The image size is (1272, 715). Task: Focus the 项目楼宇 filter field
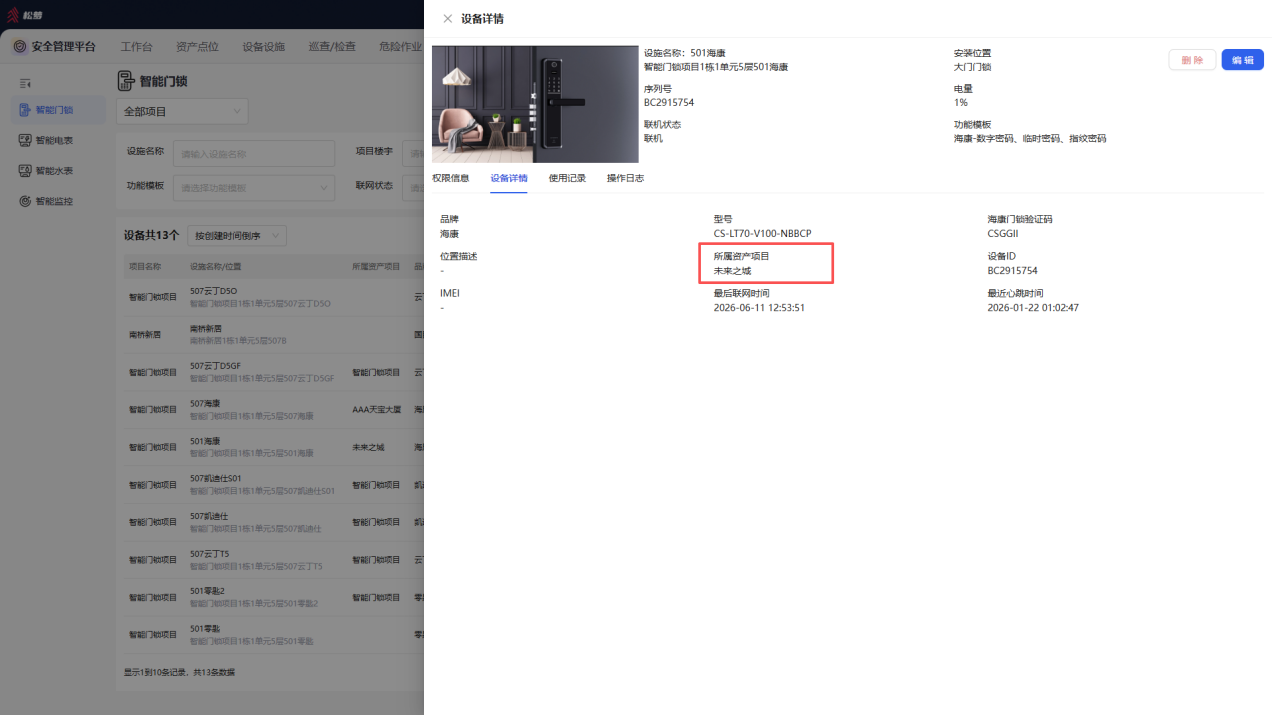pos(413,153)
